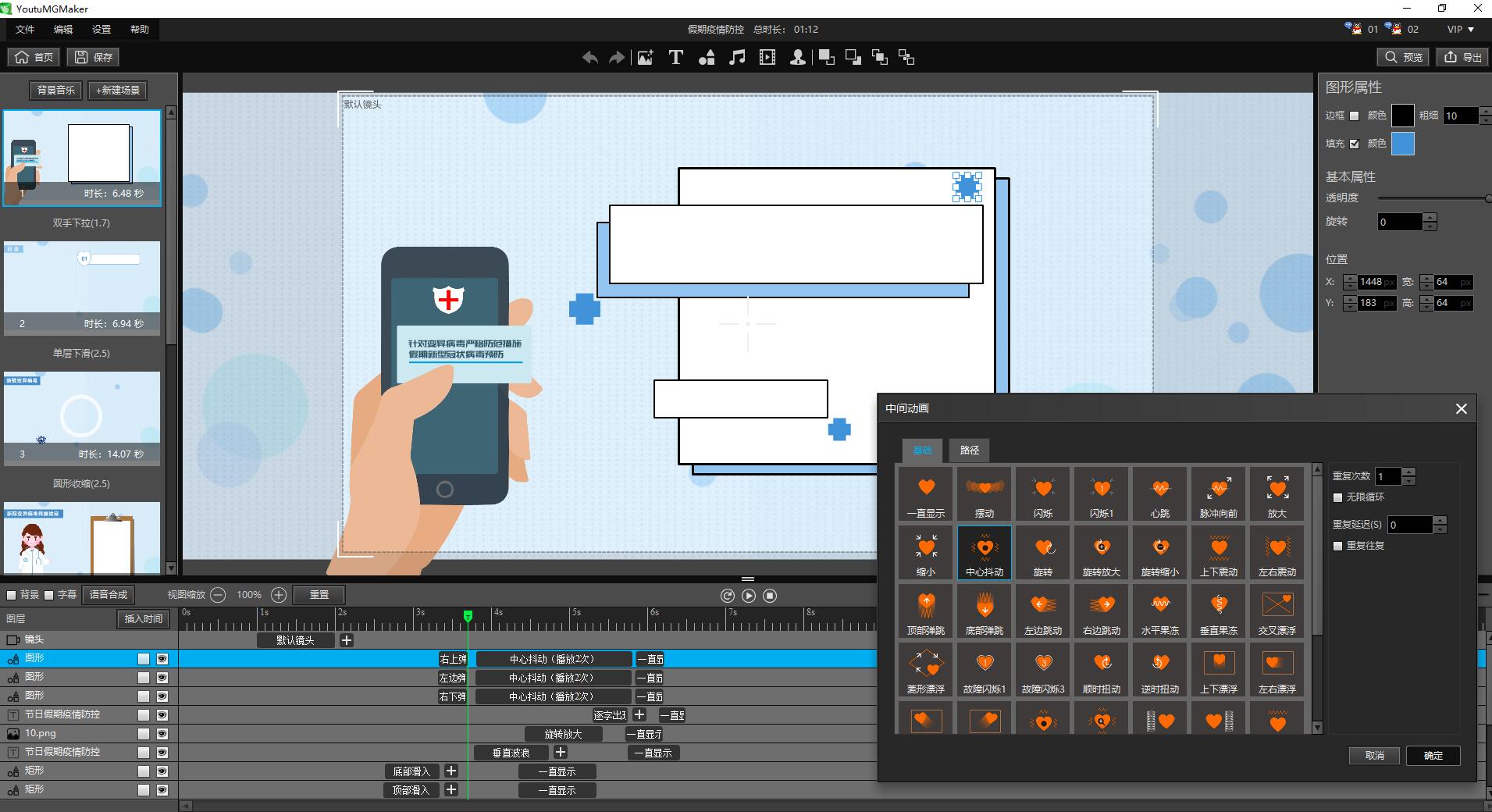The image size is (1492, 812).
Task: Open the 文件 menu
Action: pyautogui.click(x=25, y=29)
